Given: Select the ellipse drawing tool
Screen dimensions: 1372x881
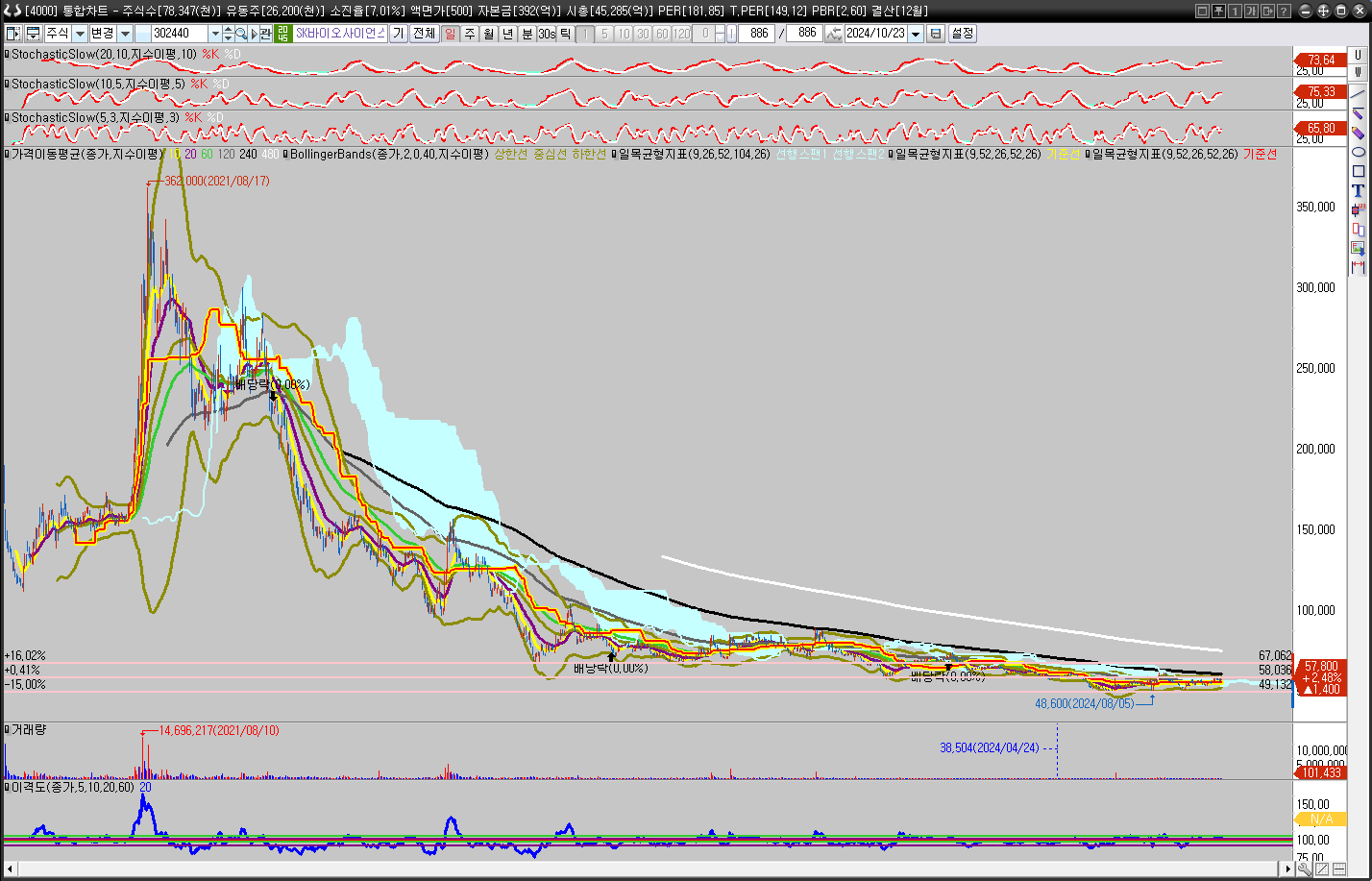Looking at the screenshot, I should pyautogui.click(x=1358, y=152).
